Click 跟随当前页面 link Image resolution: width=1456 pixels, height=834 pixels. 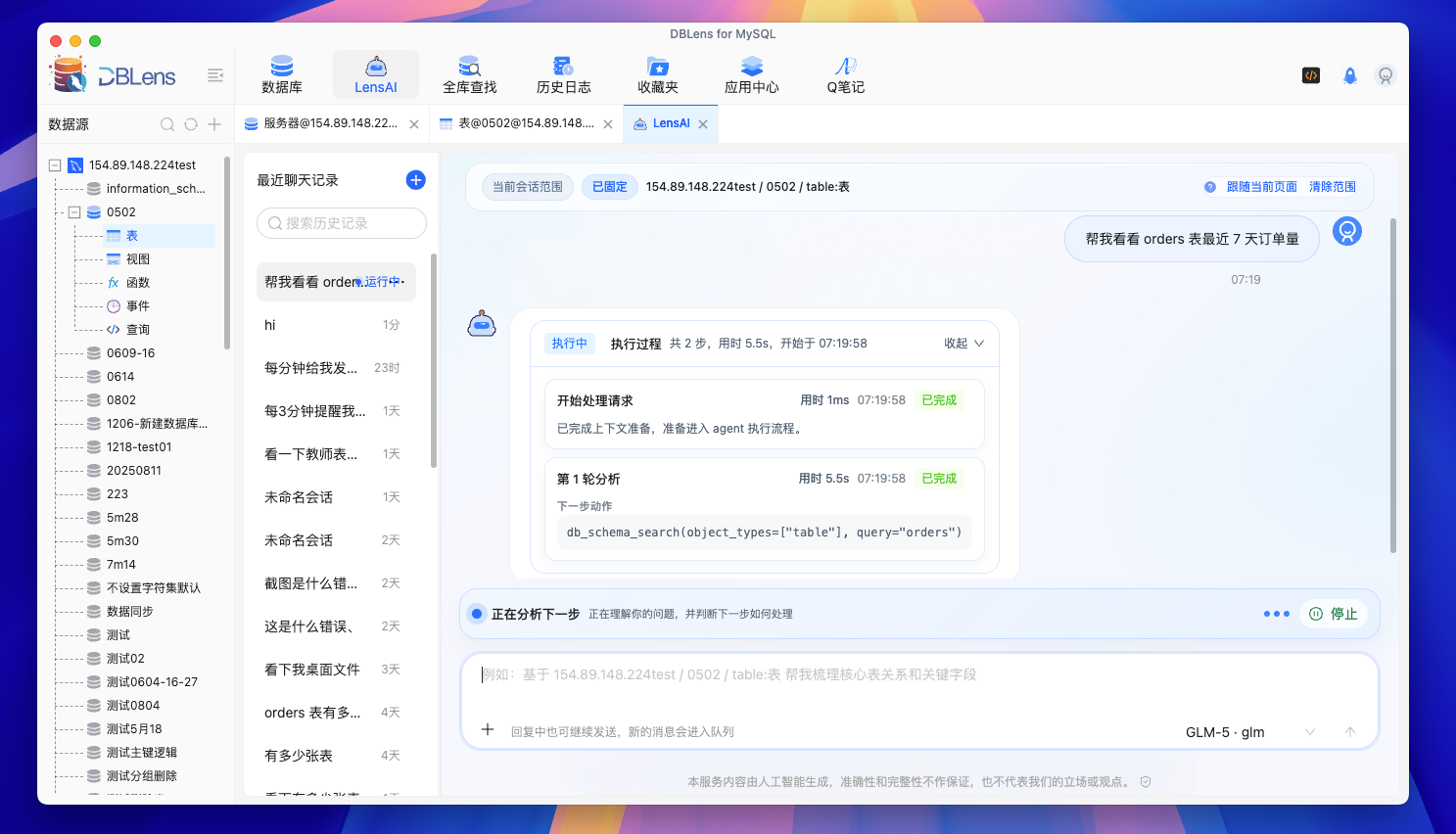pyautogui.click(x=1261, y=187)
